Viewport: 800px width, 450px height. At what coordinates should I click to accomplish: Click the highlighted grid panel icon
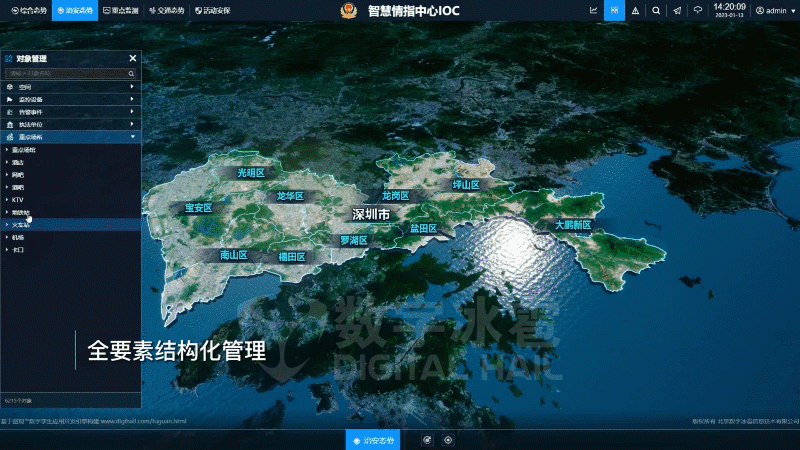tap(614, 10)
